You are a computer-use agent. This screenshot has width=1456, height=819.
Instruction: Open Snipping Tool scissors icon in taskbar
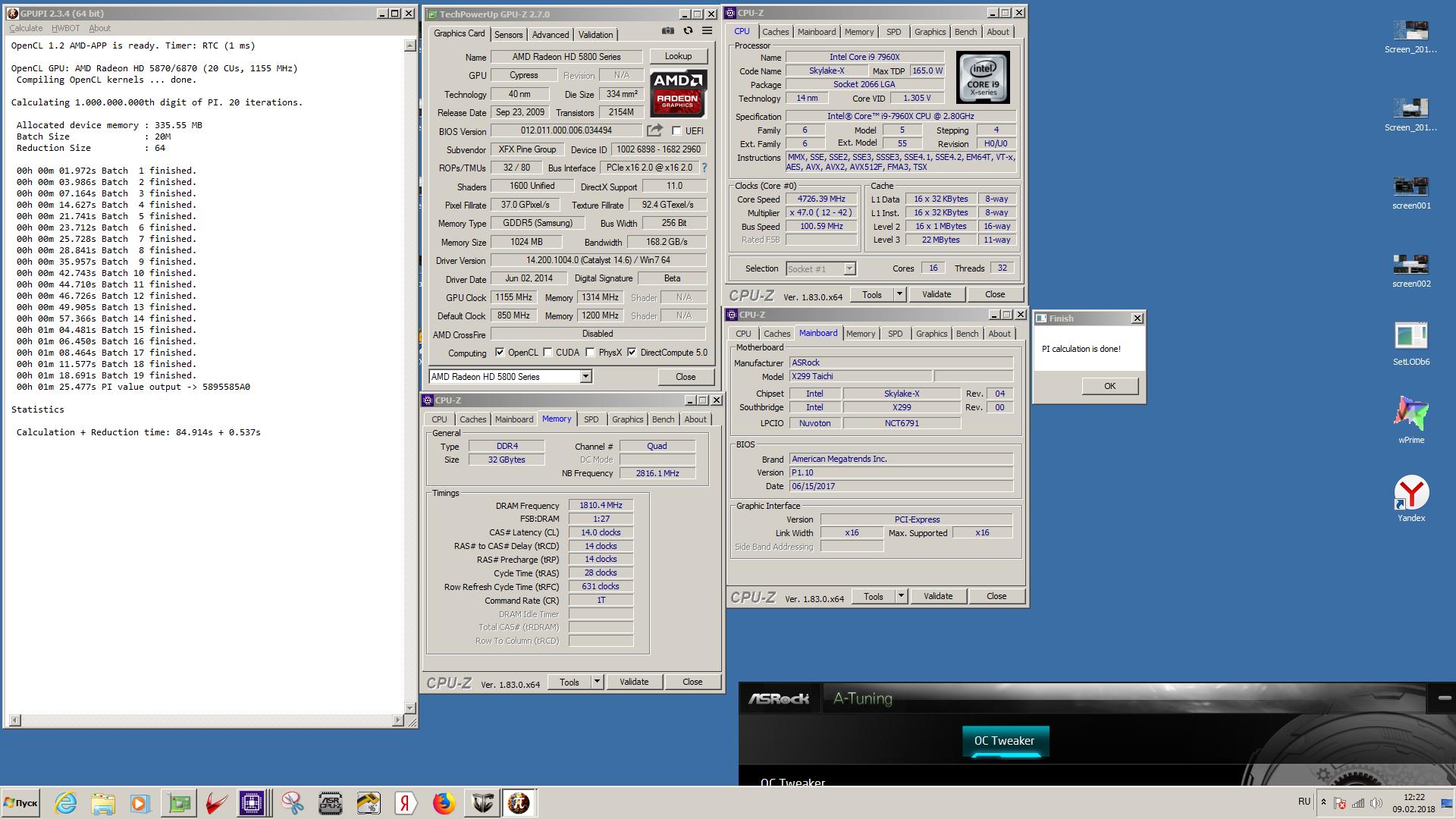(293, 803)
